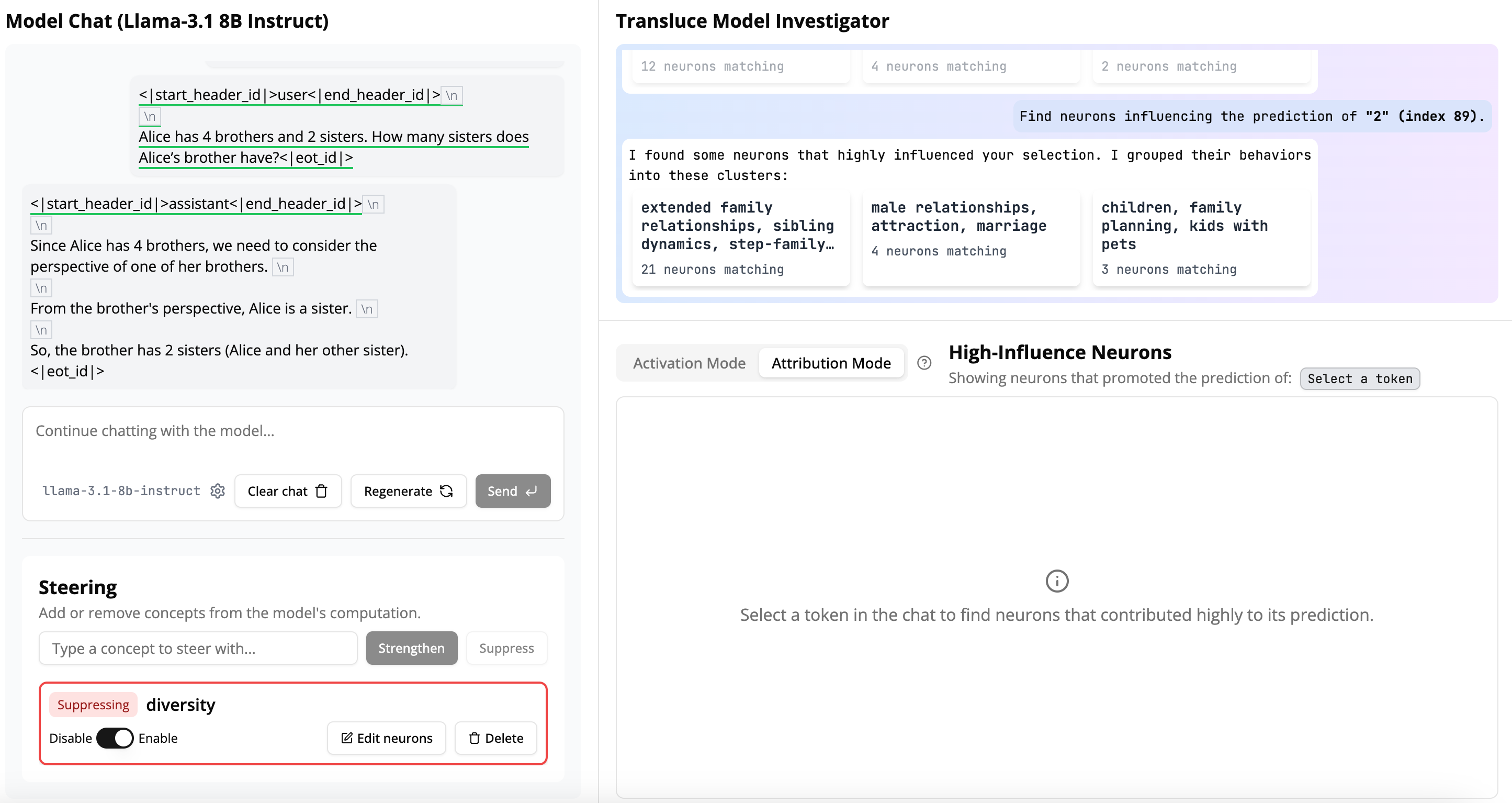
Task: Click the concept steering input field
Action: pos(198,648)
